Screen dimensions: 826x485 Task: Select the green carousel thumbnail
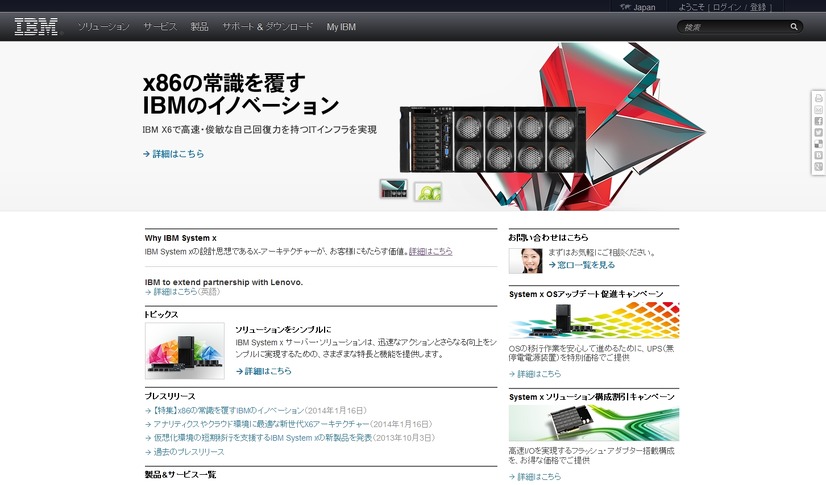tap(428, 192)
